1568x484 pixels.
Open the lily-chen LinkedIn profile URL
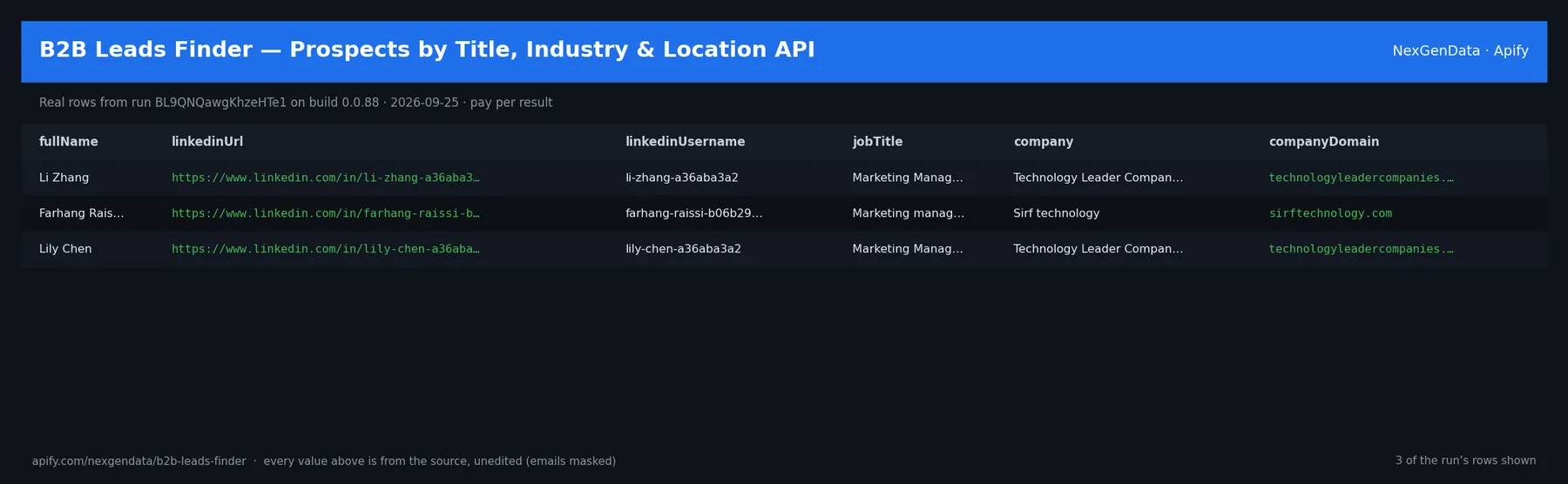[325, 249]
